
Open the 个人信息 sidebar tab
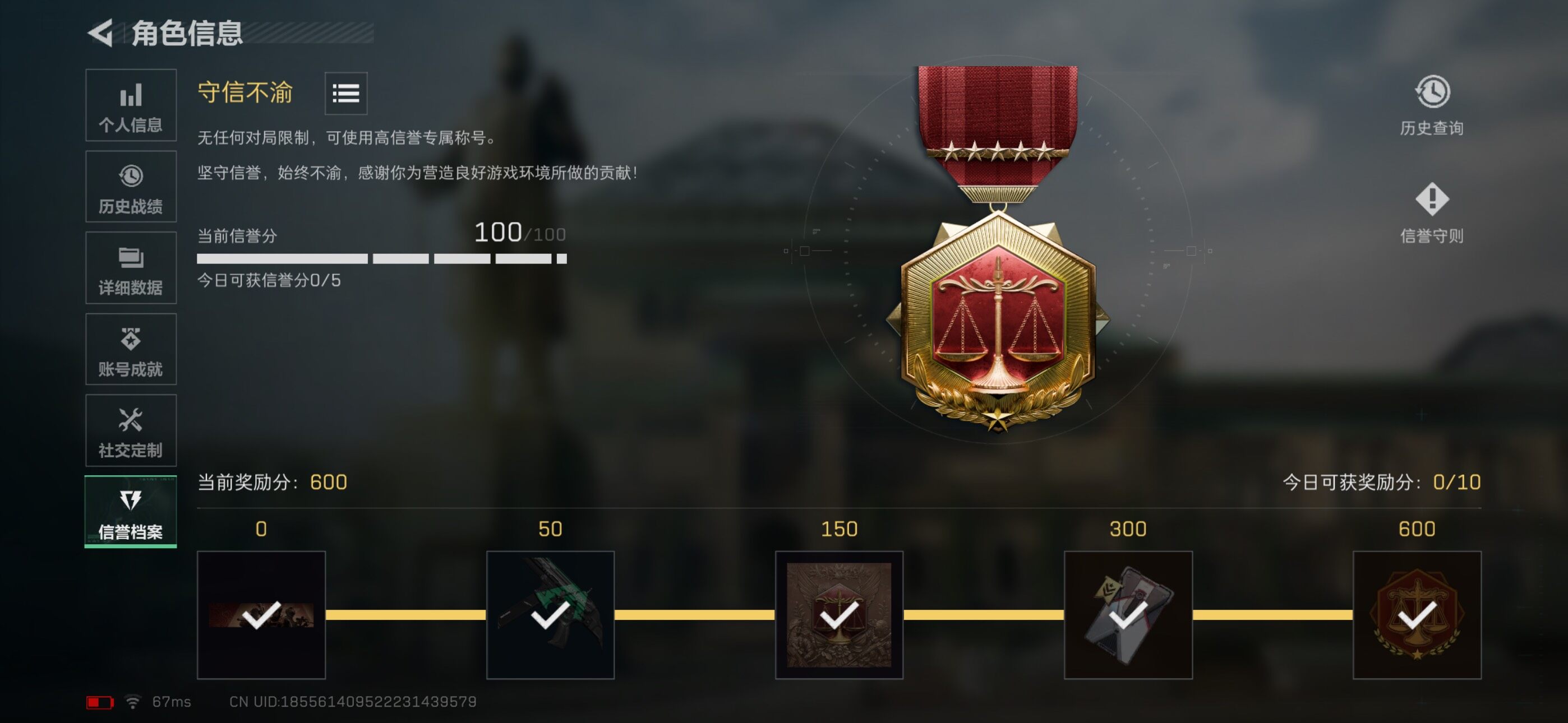click(x=131, y=105)
